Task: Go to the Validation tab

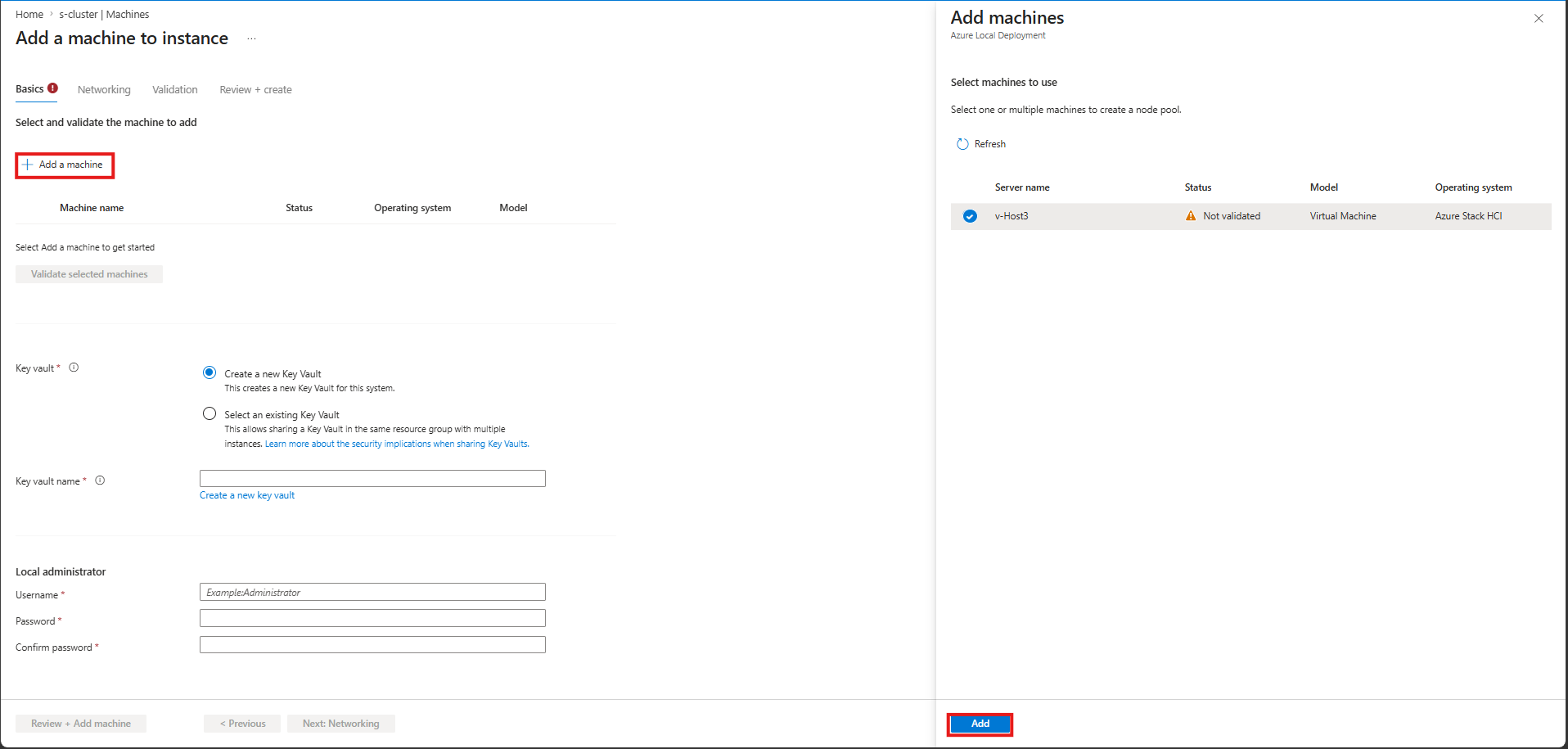Action: [175, 90]
